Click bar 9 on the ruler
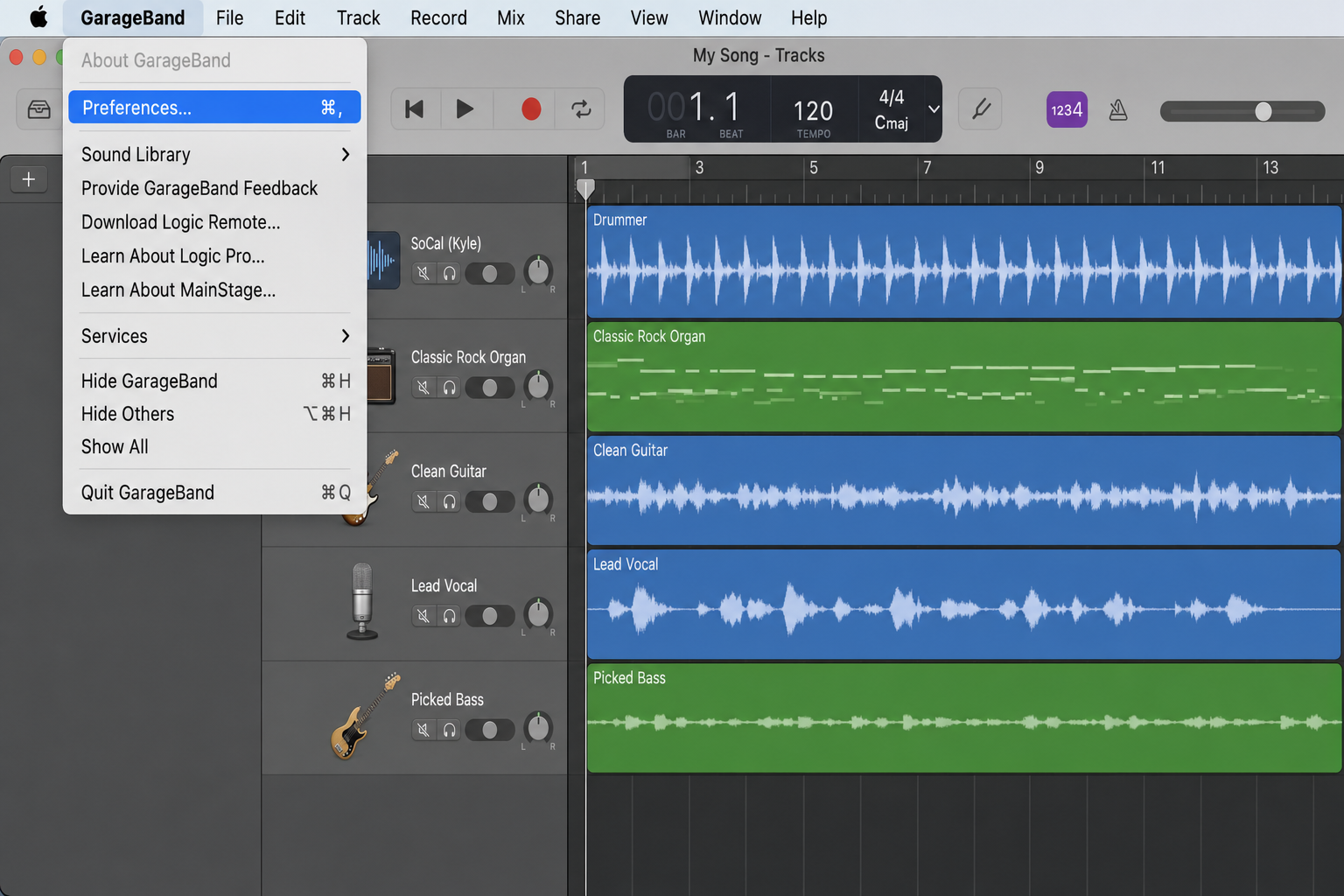Viewport: 1344px width, 896px height. coord(1039,168)
